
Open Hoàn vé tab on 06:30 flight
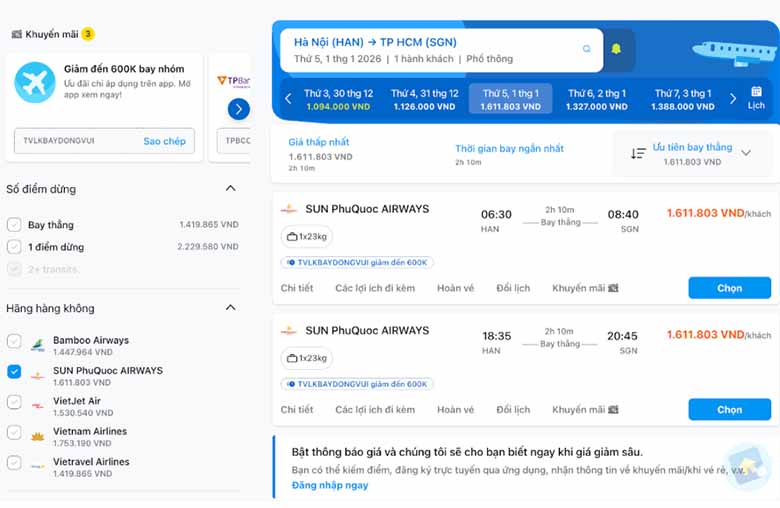coord(456,288)
